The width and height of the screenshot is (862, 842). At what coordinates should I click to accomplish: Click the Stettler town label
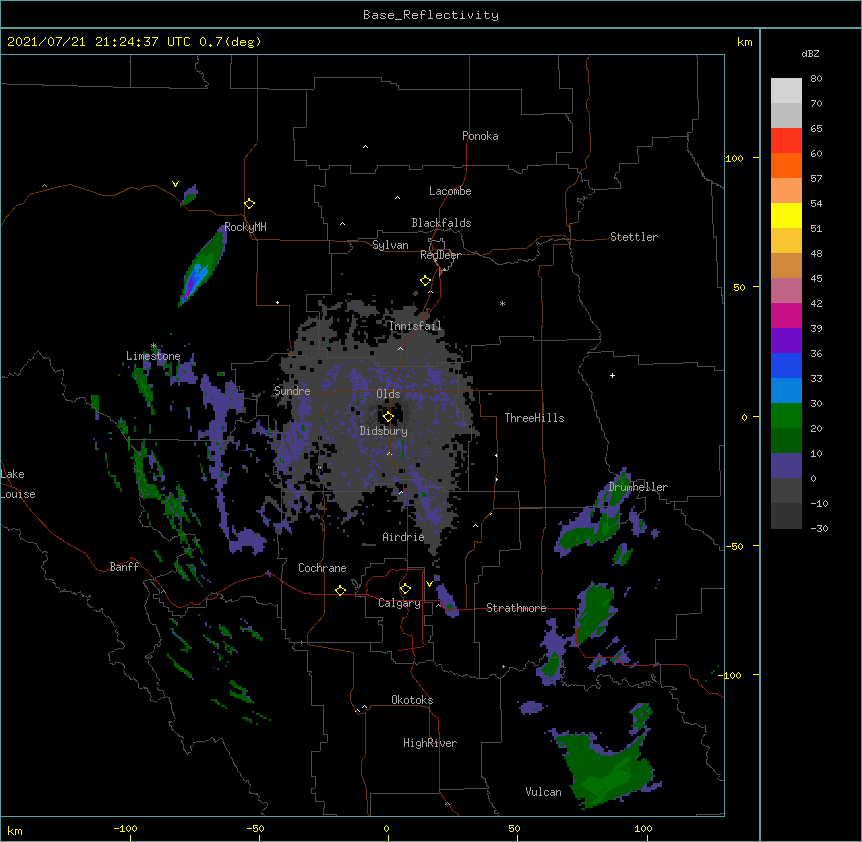tap(634, 237)
